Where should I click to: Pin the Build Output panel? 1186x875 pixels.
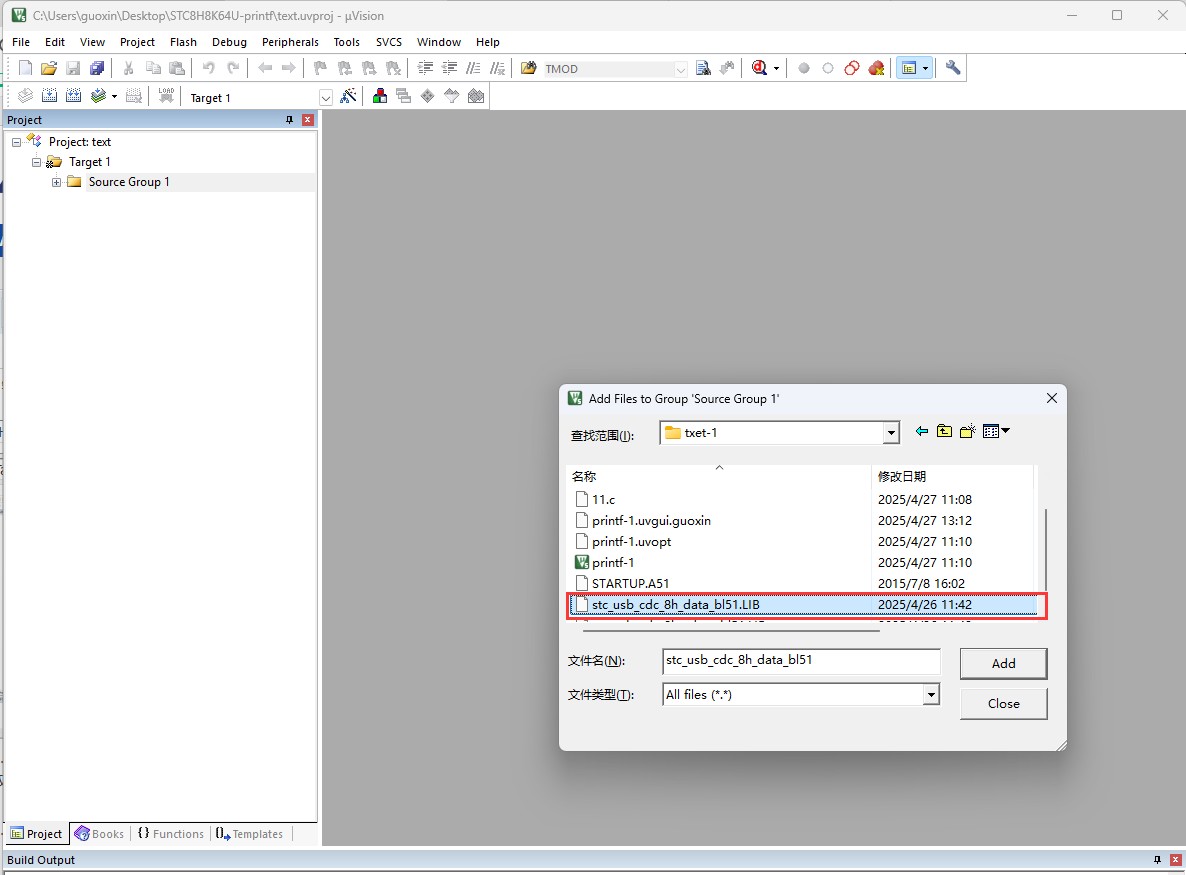point(1157,860)
